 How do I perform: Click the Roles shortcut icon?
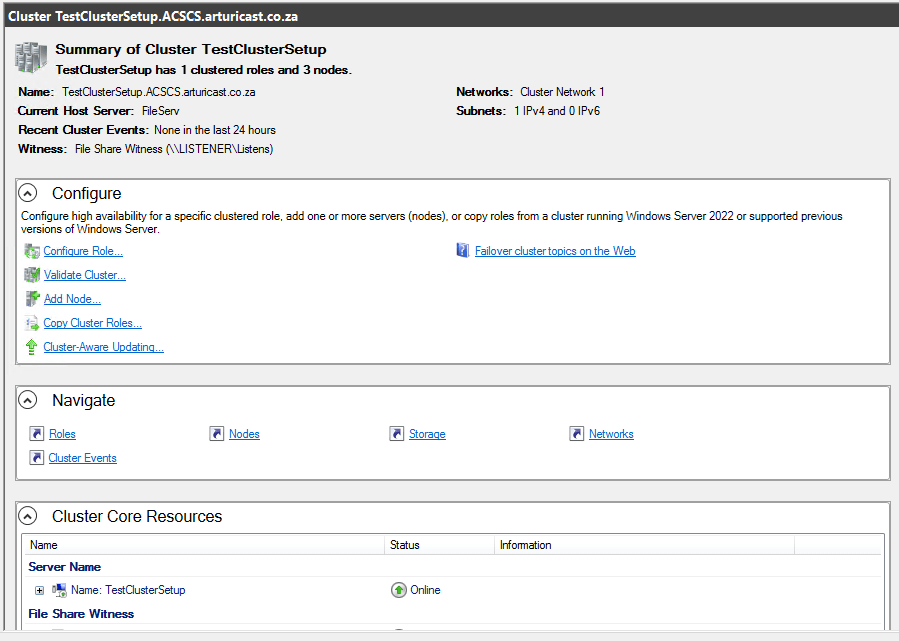pos(37,434)
